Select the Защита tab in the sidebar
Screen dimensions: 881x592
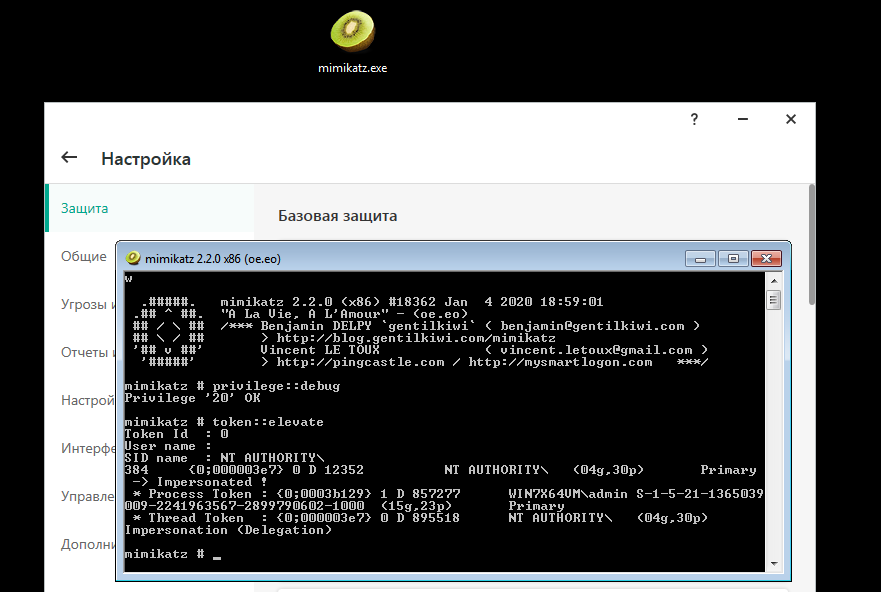[149, 208]
